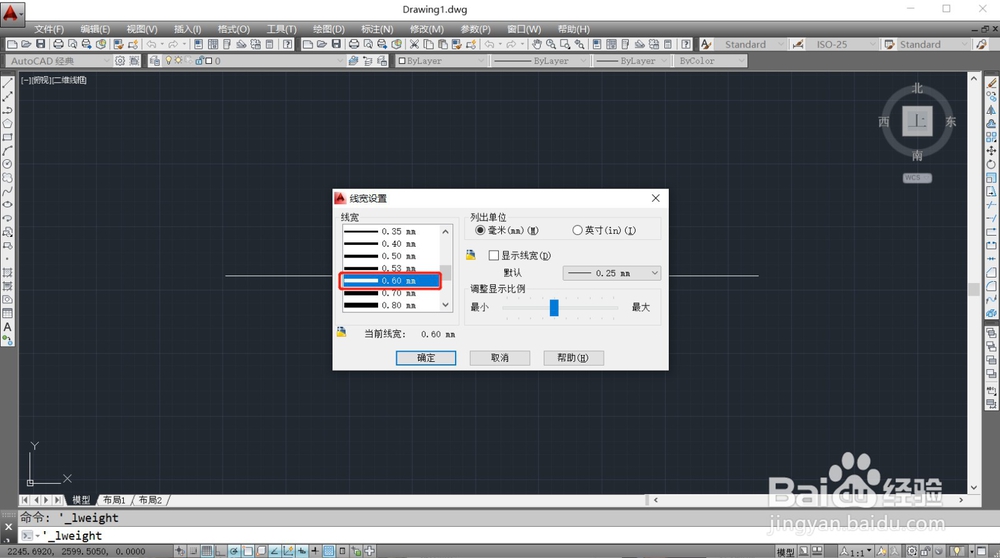Screen dimensions: 1000x558
Task: Open Layer Properties Manager icon
Action: [x=154, y=61]
